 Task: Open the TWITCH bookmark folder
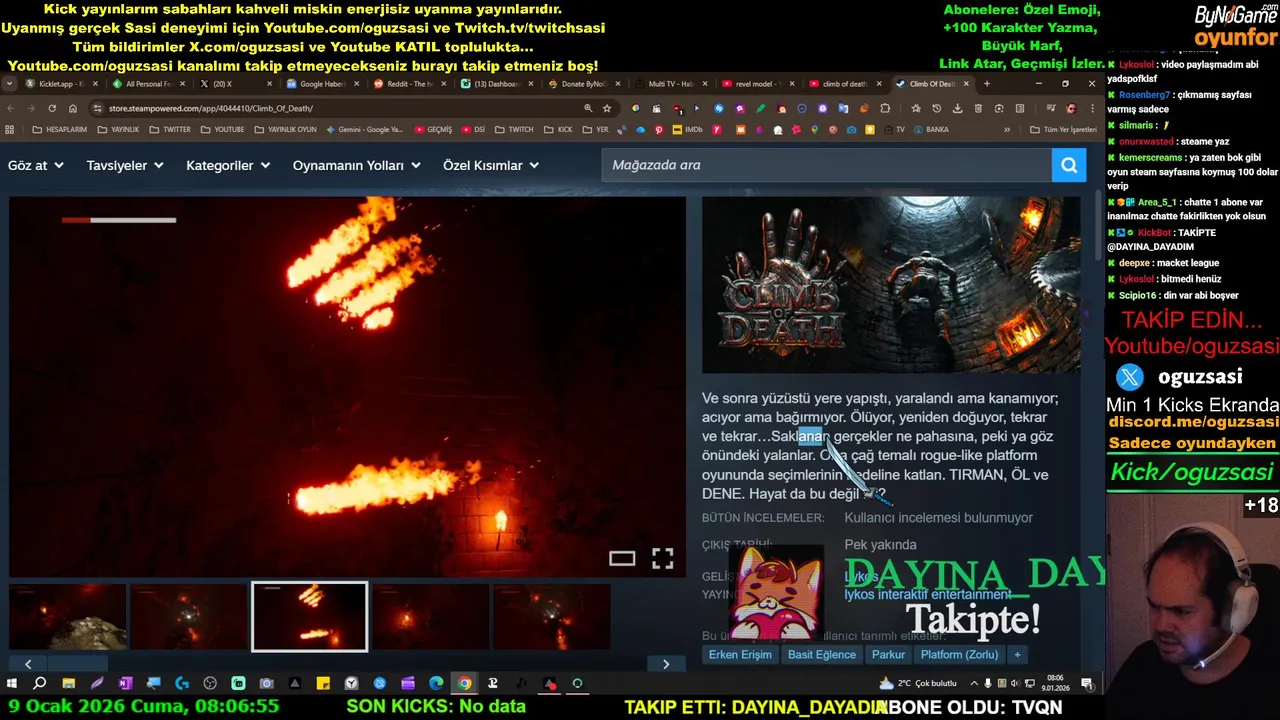[x=515, y=129]
